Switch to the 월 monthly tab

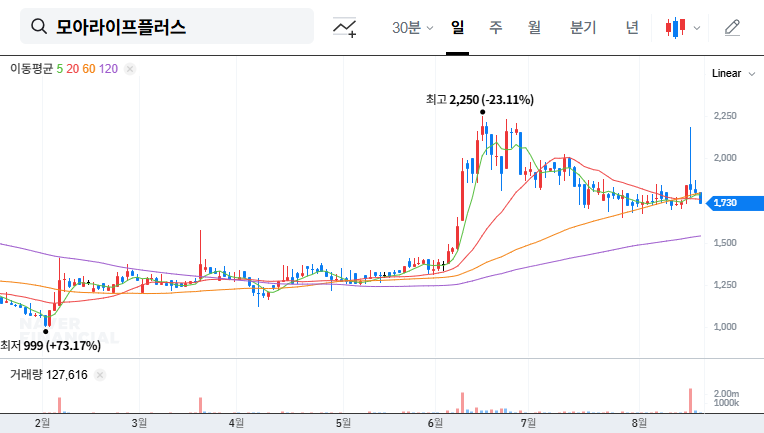click(x=534, y=27)
